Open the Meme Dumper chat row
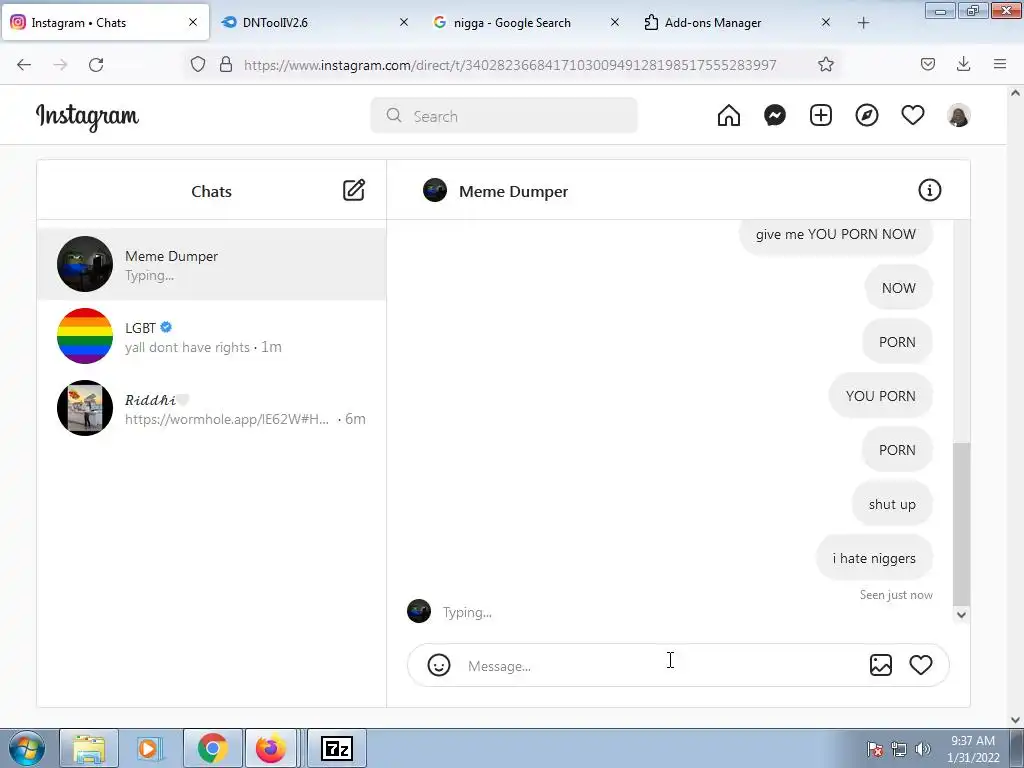Screen dimensions: 1024x768 [212, 264]
